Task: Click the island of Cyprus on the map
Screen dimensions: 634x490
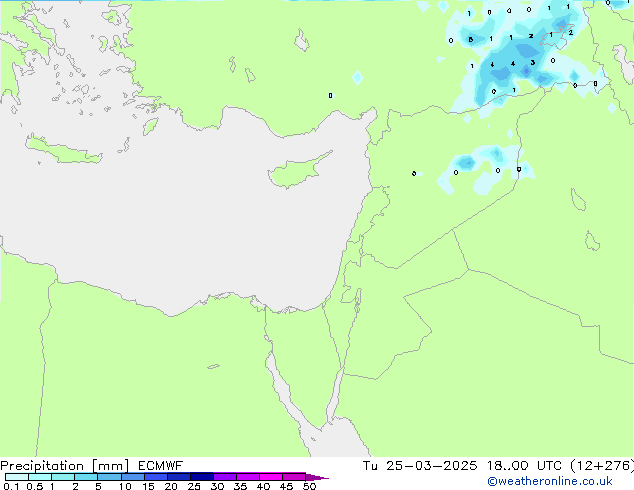Action: coord(297,172)
